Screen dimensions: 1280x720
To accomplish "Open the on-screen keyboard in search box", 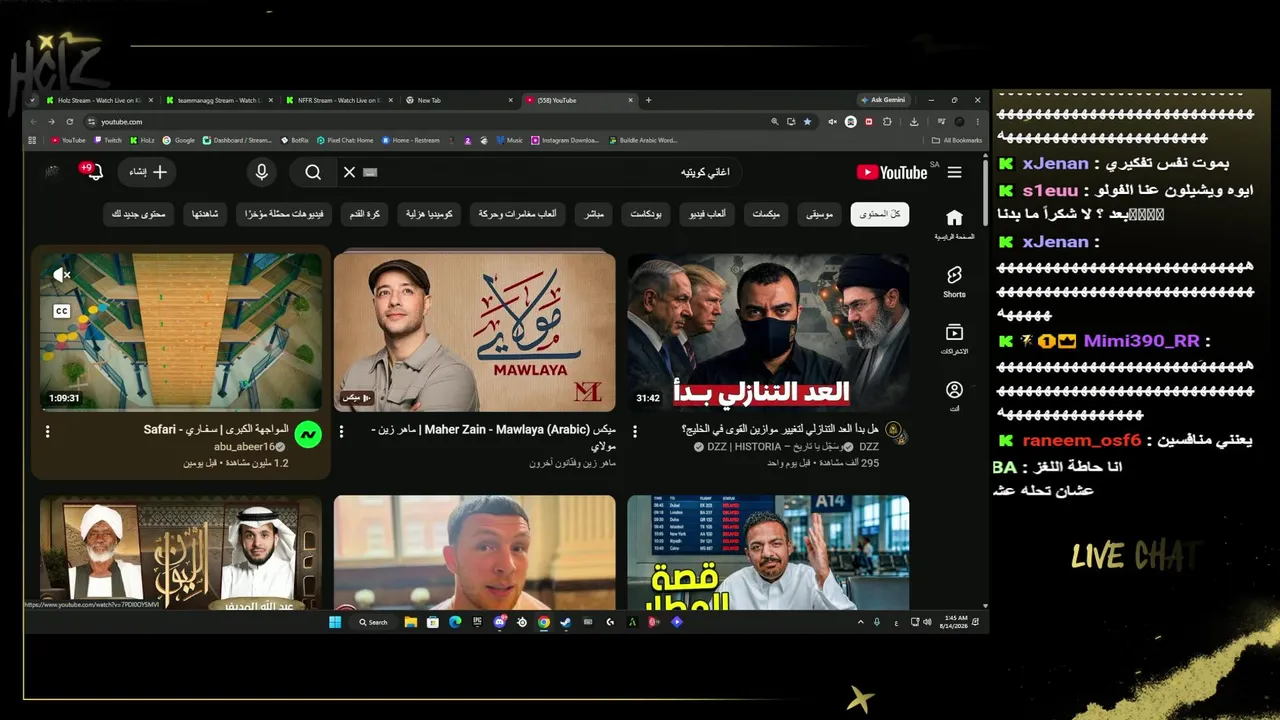I will [x=371, y=172].
